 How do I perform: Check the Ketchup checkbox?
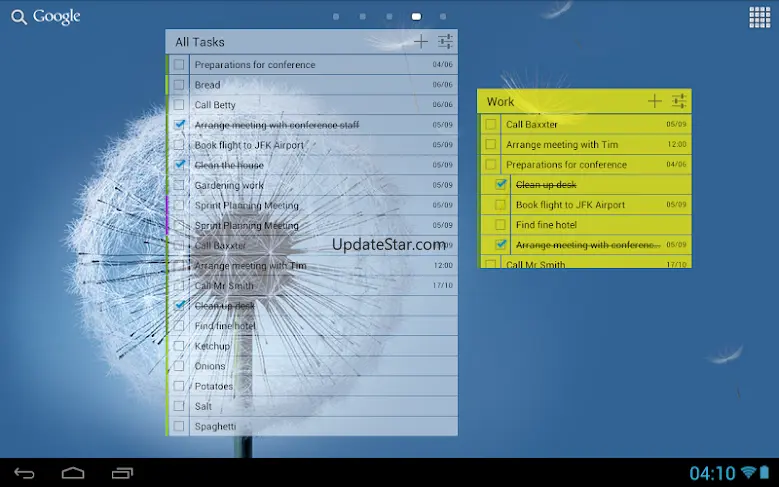(x=179, y=345)
